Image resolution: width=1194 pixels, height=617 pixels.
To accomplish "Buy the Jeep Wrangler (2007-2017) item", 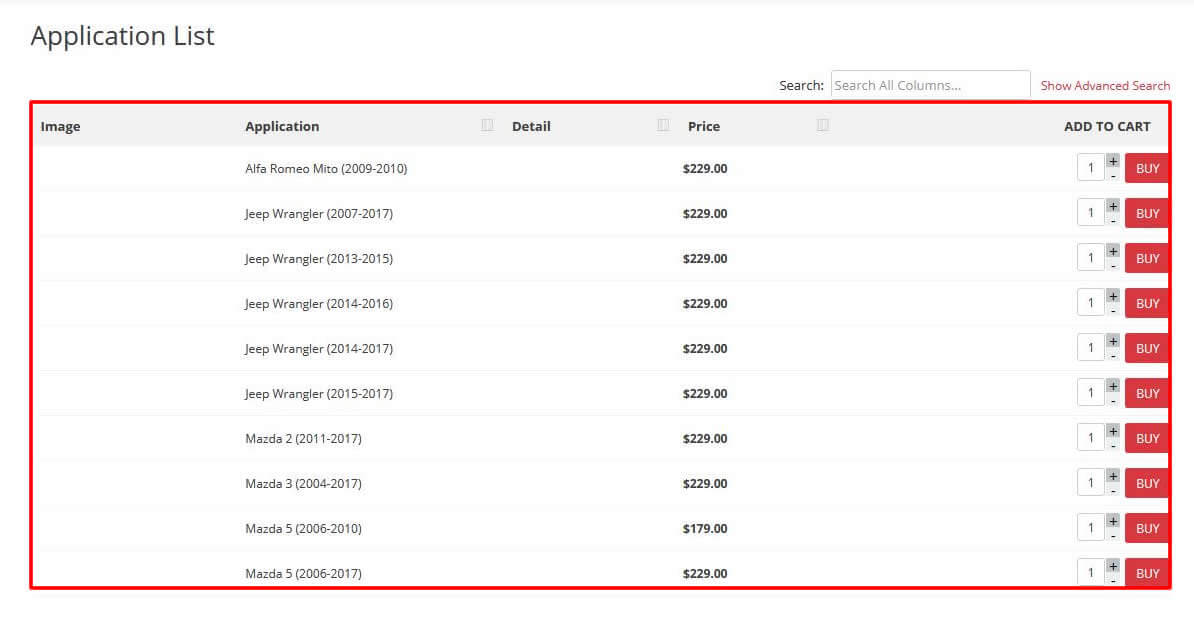I will (x=1147, y=213).
